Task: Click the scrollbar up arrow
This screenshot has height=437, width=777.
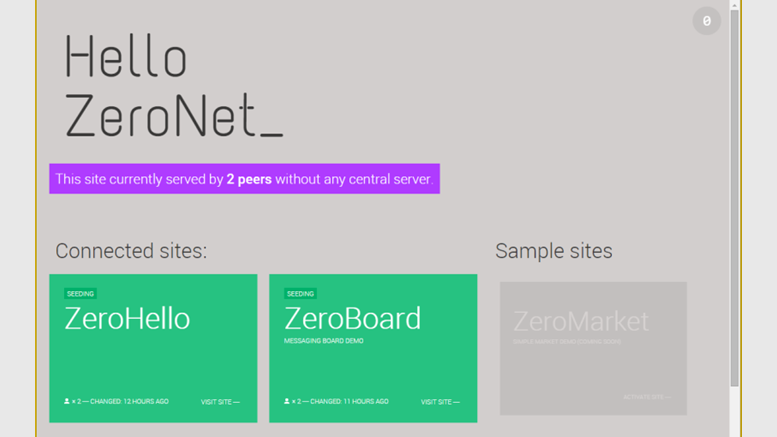Action: [x=734, y=5]
